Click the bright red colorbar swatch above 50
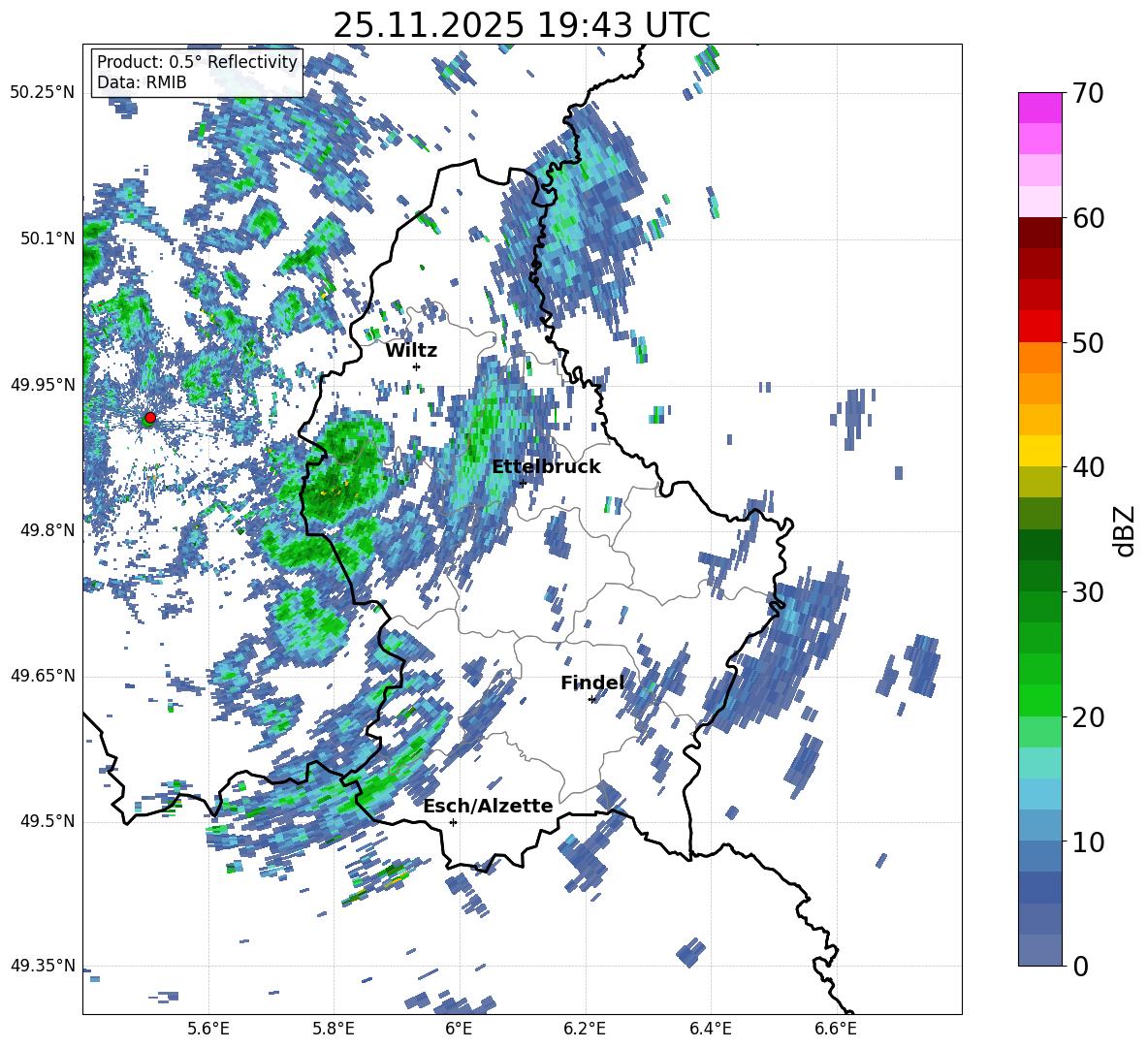This screenshot has width=1148, height=1048. 1039,327
